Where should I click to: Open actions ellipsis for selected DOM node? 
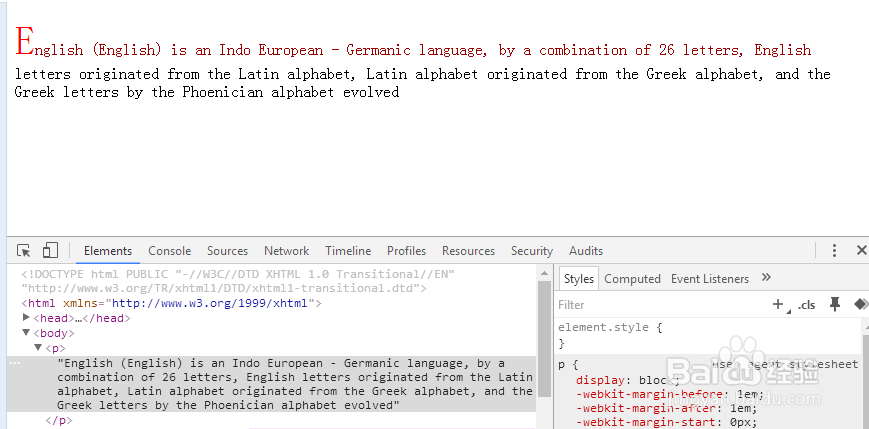(15, 363)
